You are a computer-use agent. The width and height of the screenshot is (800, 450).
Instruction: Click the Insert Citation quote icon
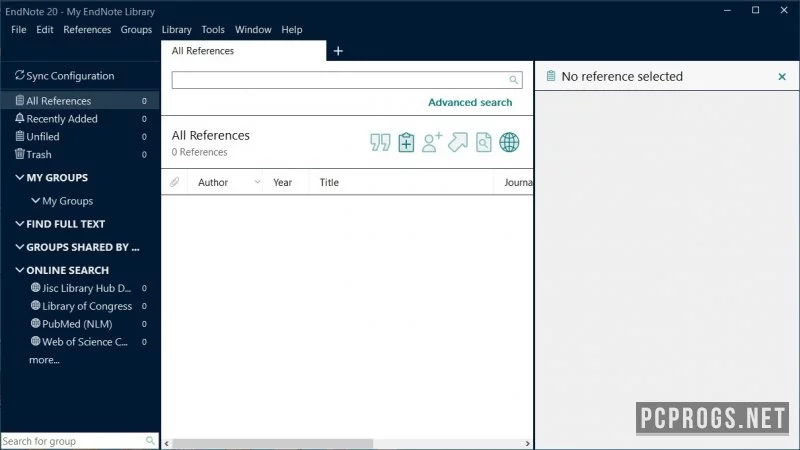tap(380, 142)
